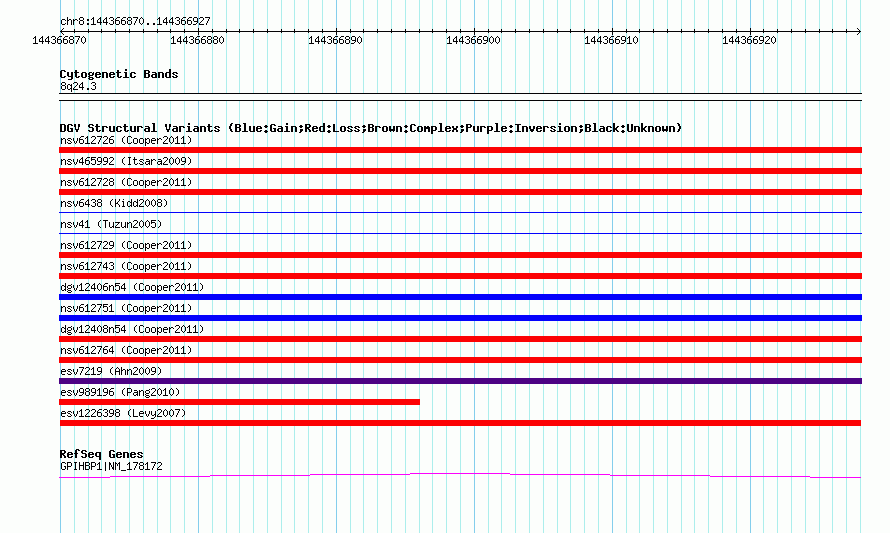Click the red bar under esv1226398
The image size is (890, 533).
click(460, 423)
